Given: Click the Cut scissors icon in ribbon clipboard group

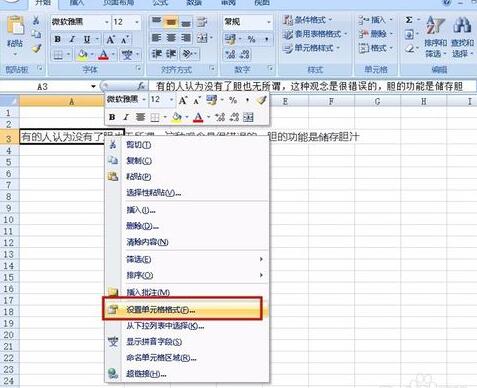Looking at the screenshot, I should 36,21.
